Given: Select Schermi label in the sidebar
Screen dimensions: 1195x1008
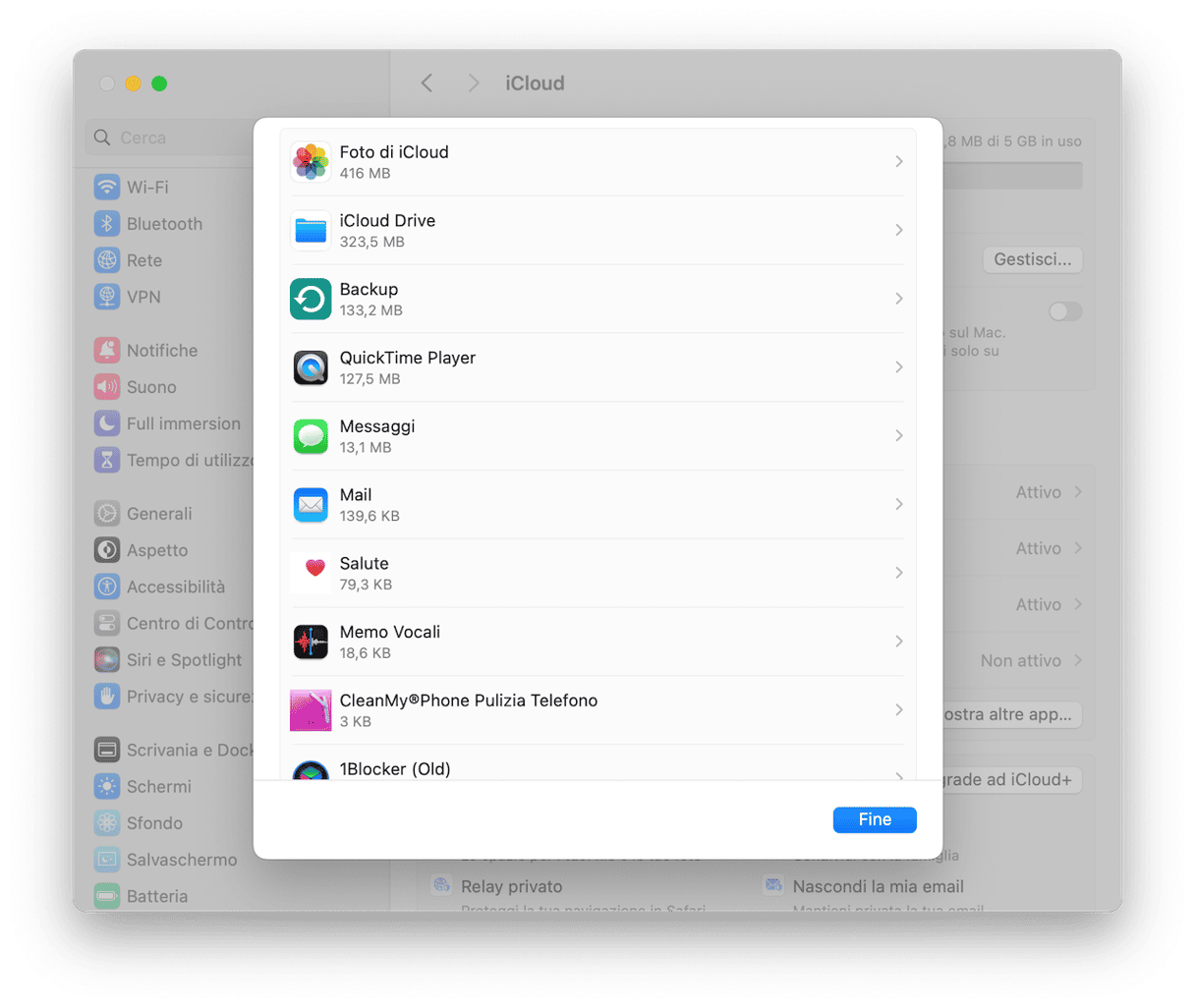Looking at the screenshot, I should pyautogui.click(x=159, y=787).
